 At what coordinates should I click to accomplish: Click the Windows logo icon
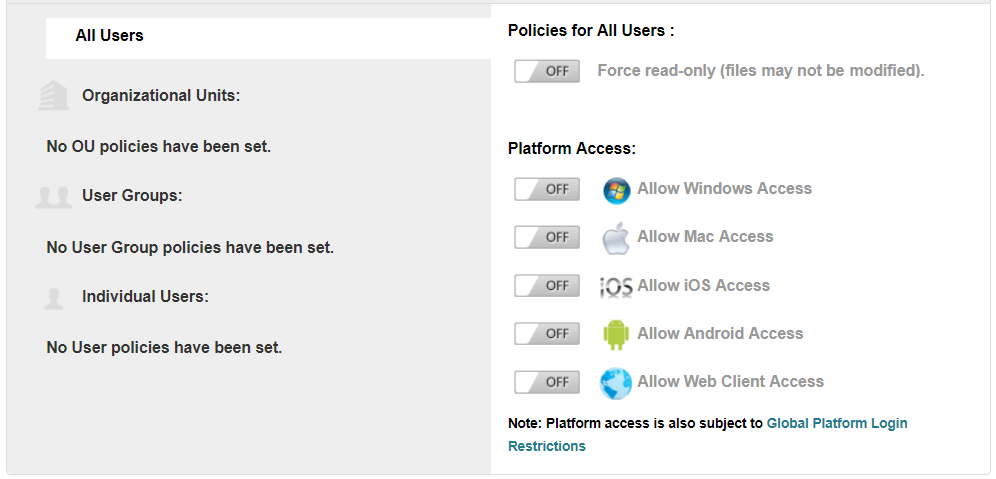point(617,190)
